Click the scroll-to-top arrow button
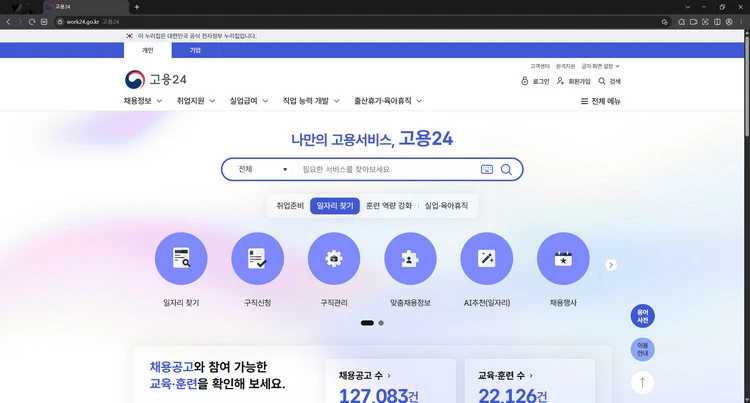Viewport: 750px width, 403px height. tap(643, 382)
